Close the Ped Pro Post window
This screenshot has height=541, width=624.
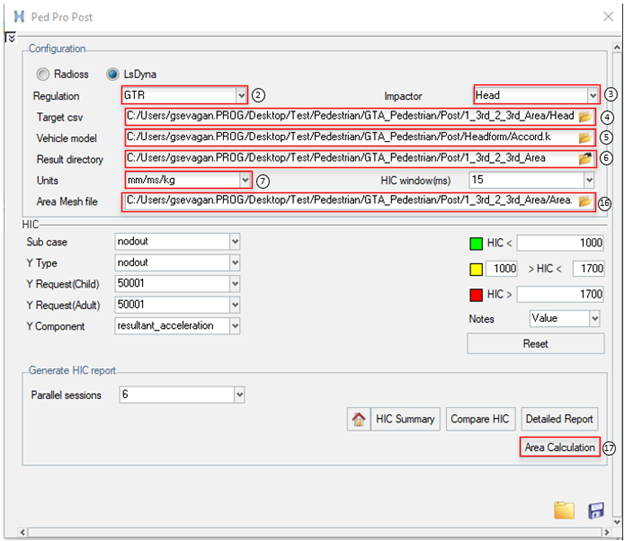pos(608,16)
